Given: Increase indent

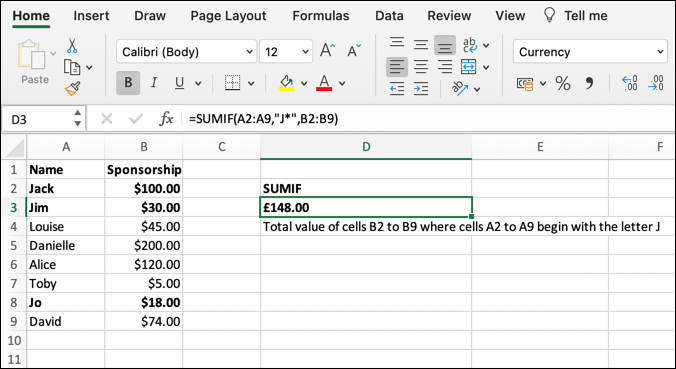Looking at the screenshot, I should click(421, 89).
